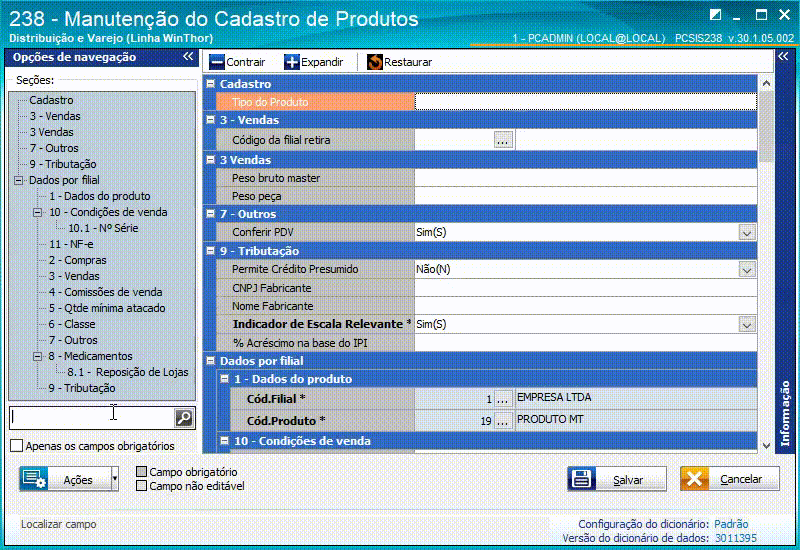Click the Tipo do Produto value field
Viewport: 800px width, 550px height.
pos(586,102)
